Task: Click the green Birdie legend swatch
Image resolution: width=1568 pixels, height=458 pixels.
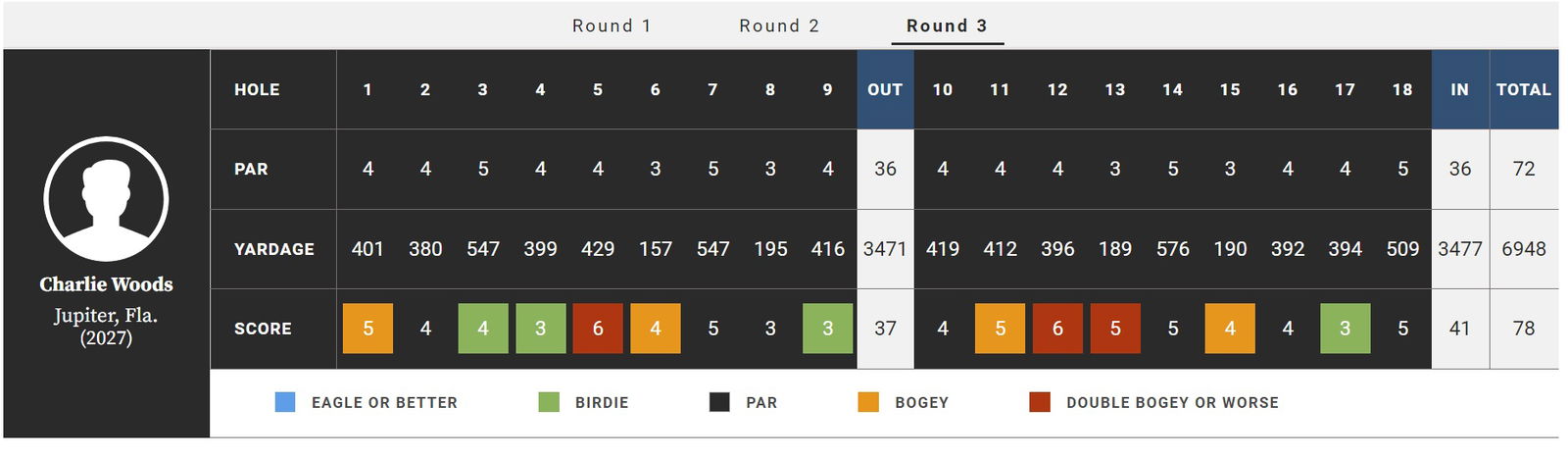Action: tap(549, 402)
